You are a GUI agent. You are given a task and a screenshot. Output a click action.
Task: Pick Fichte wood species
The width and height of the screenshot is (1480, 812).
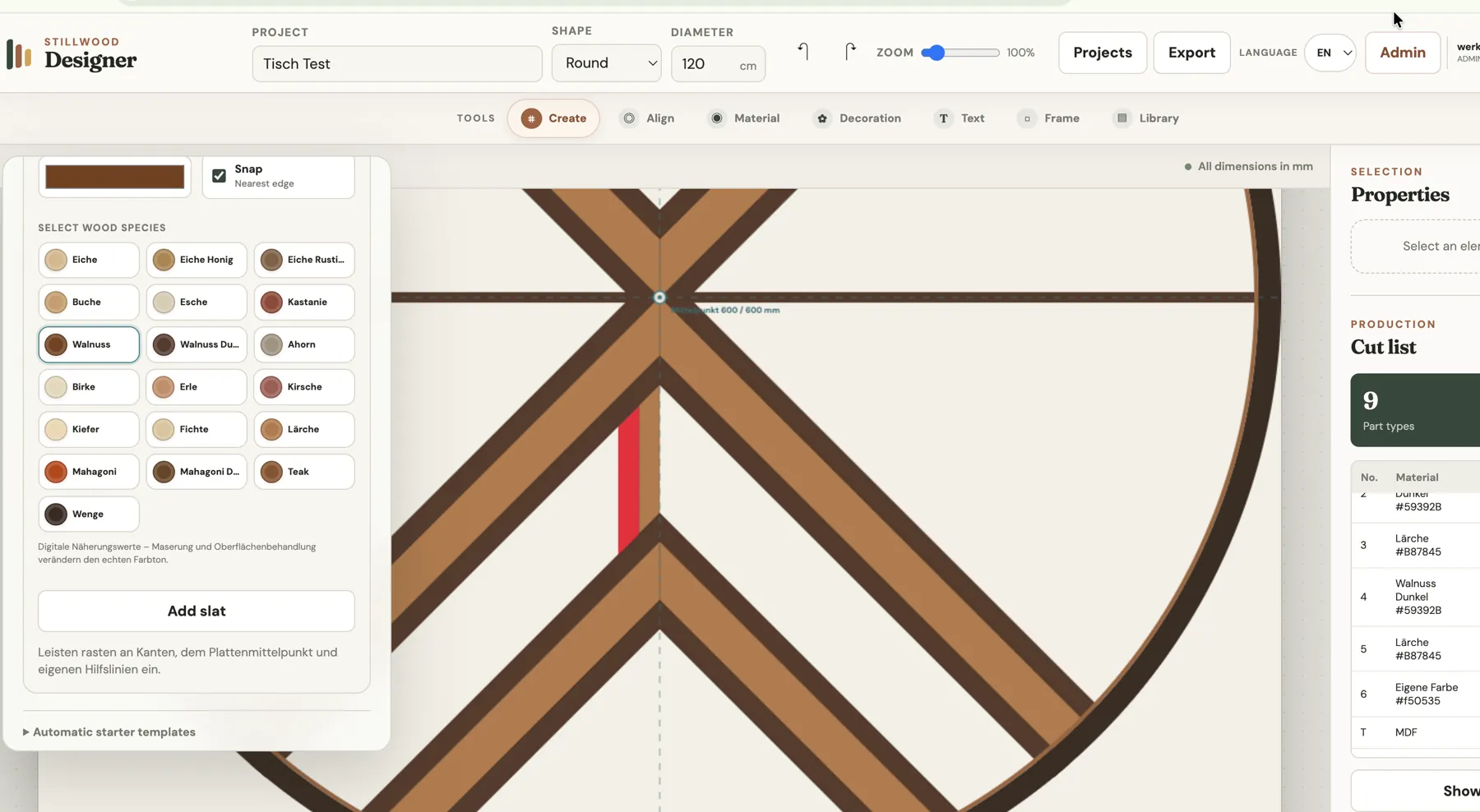[x=197, y=429]
